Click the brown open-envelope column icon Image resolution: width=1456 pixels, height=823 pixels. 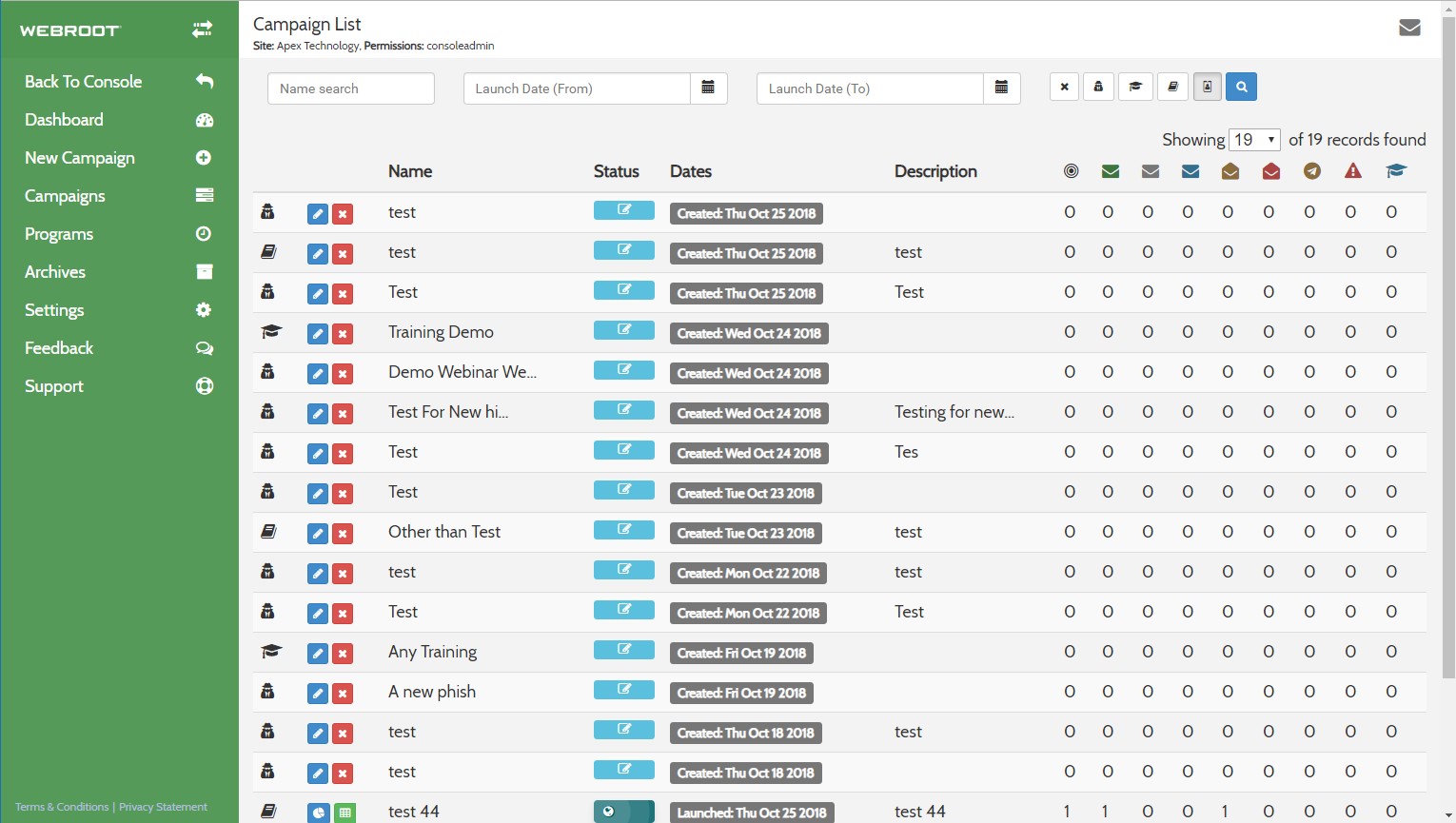click(x=1230, y=171)
